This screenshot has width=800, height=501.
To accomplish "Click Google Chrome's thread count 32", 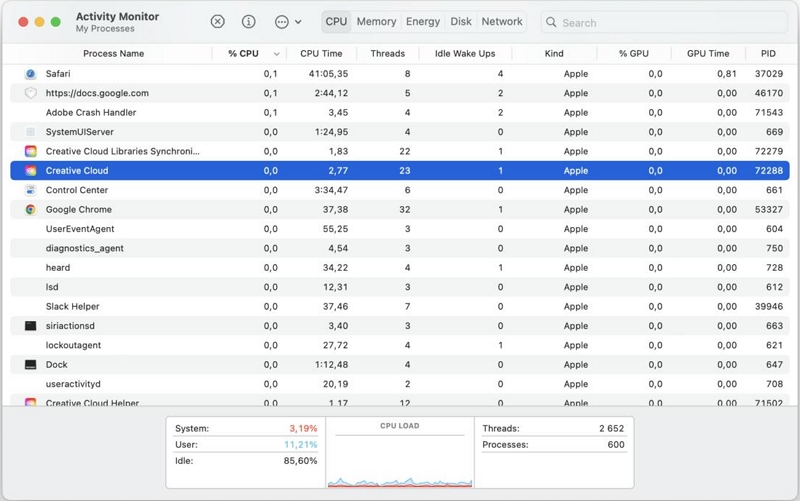I will coord(405,210).
